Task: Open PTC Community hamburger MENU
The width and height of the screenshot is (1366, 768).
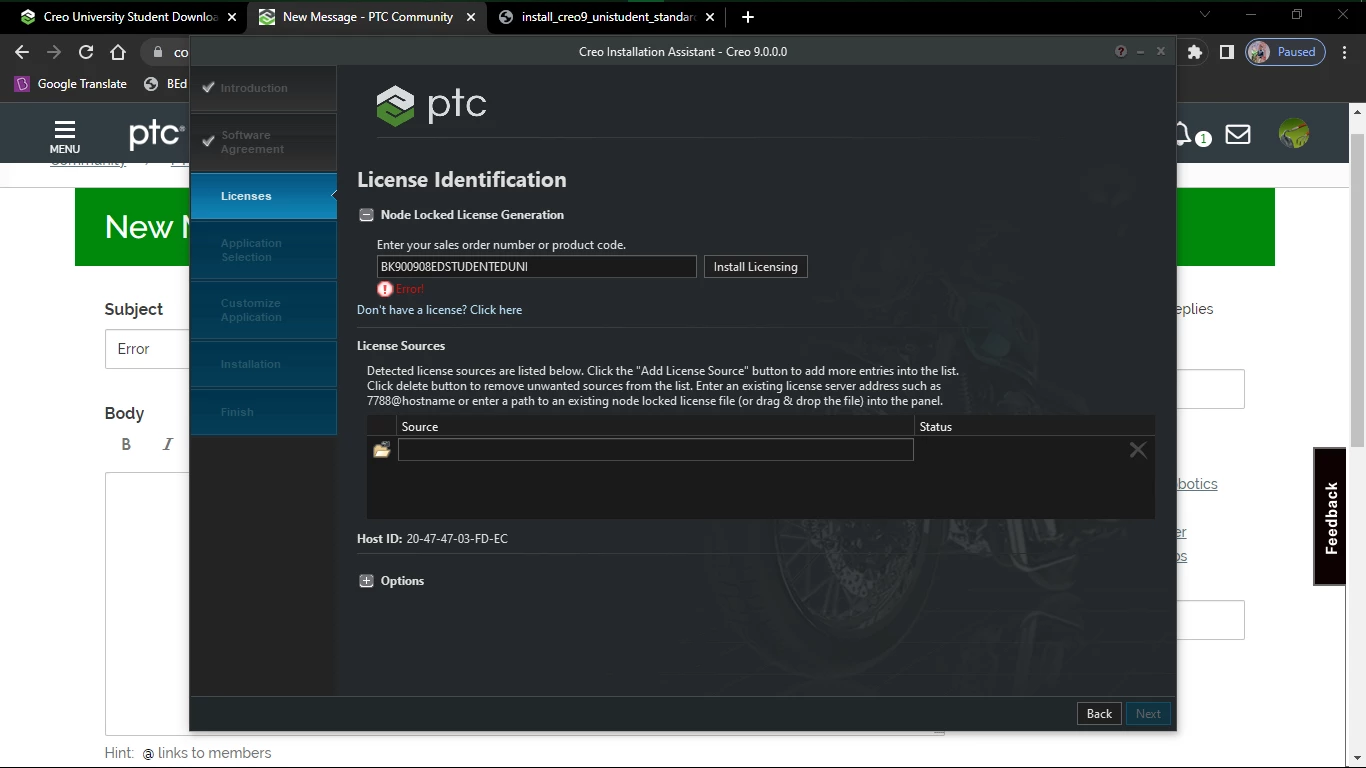Action: point(65,137)
